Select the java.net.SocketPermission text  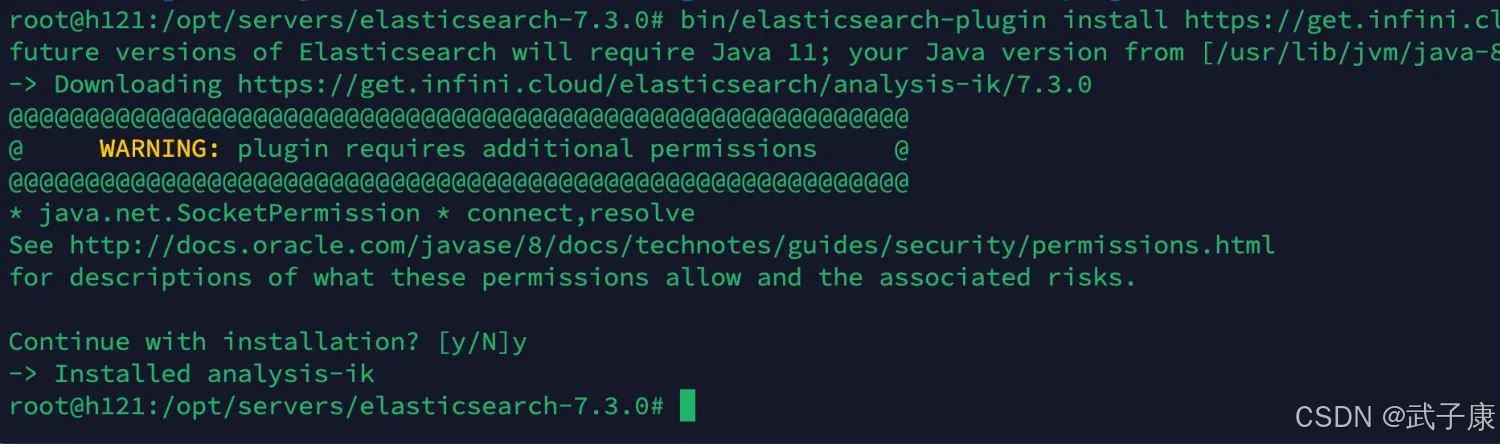pos(229,213)
